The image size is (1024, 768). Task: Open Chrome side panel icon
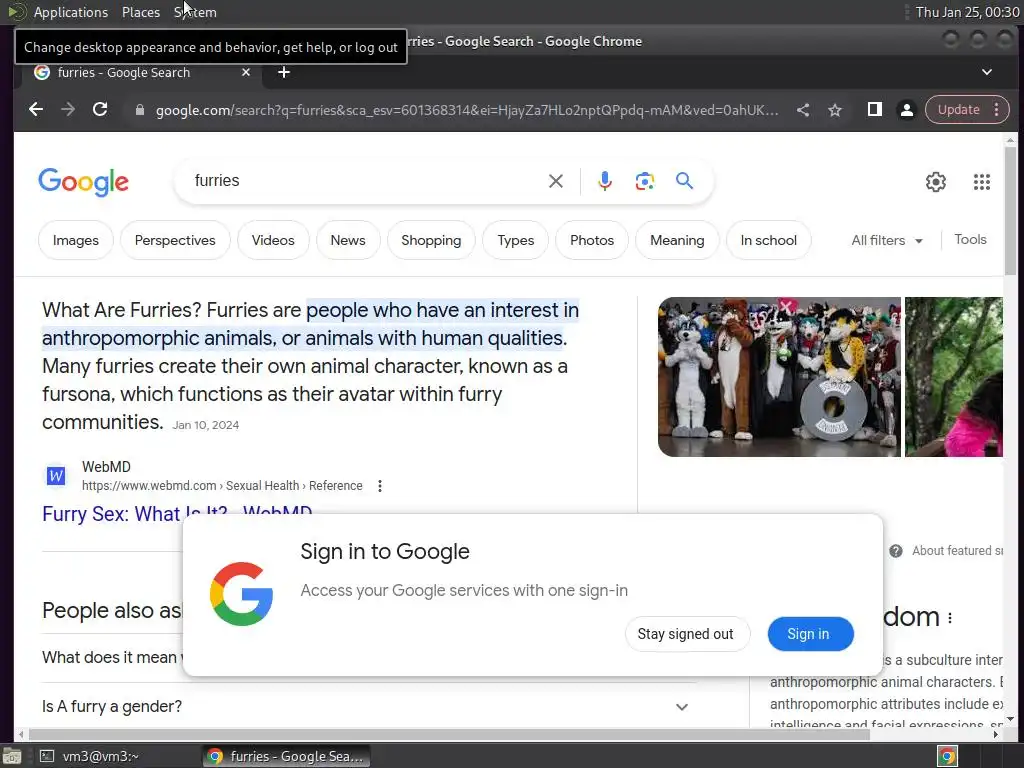(874, 110)
